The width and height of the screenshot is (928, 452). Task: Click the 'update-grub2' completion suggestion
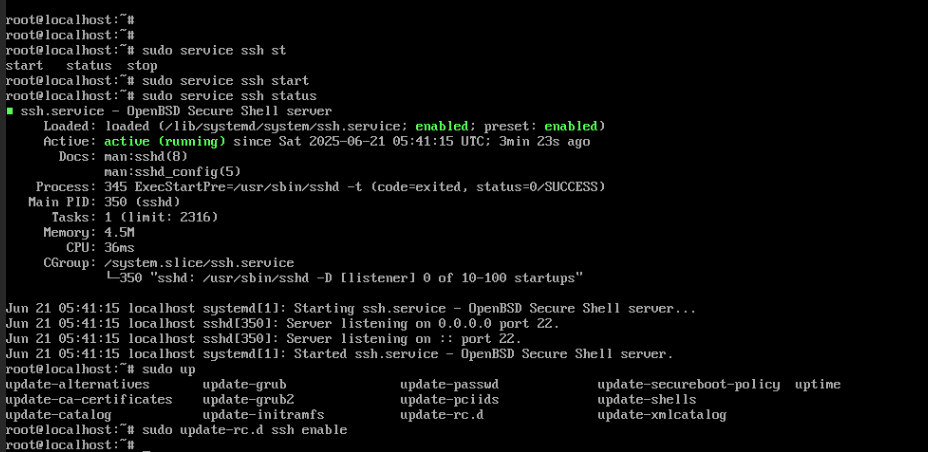249,399
